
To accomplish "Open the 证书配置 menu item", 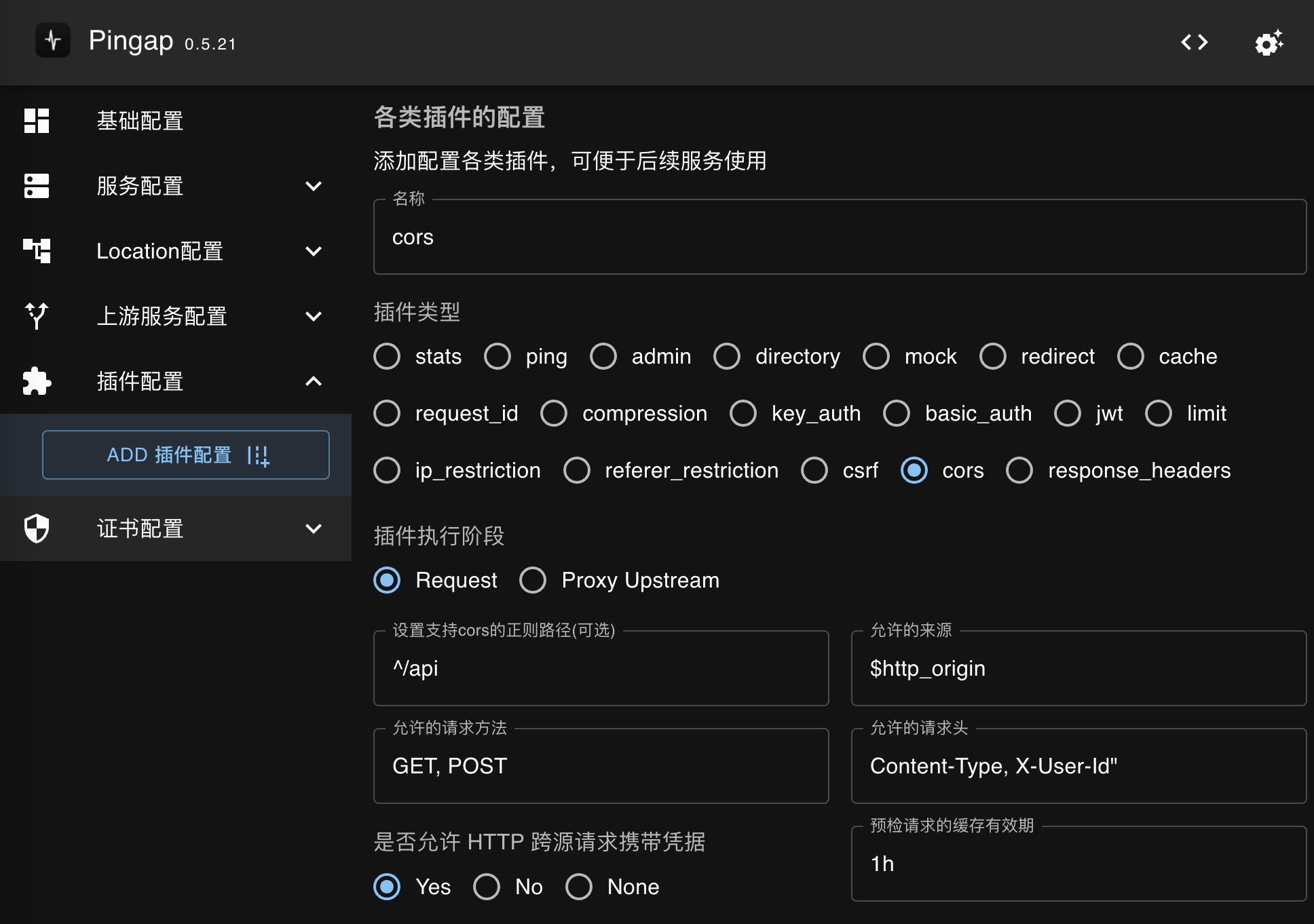I will pos(176,528).
